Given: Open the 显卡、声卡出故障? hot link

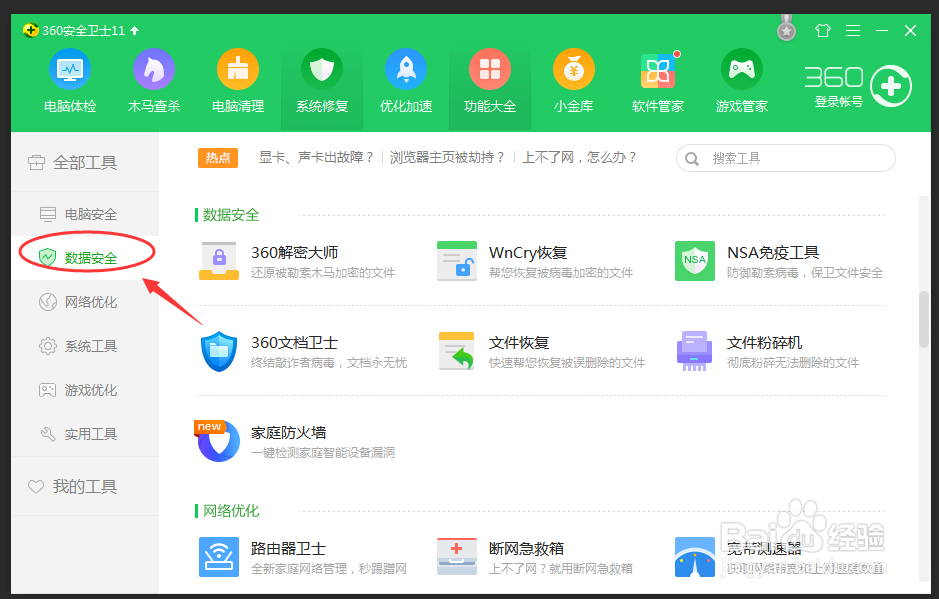Looking at the screenshot, I should (x=316, y=158).
